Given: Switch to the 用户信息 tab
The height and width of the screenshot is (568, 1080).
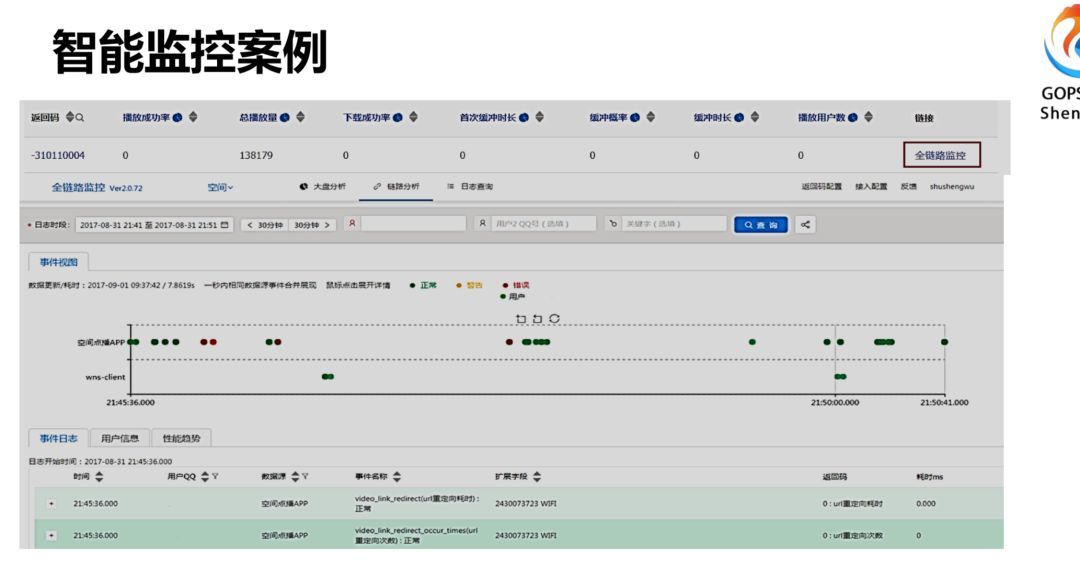Looking at the screenshot, I should (x=120, y=438).
